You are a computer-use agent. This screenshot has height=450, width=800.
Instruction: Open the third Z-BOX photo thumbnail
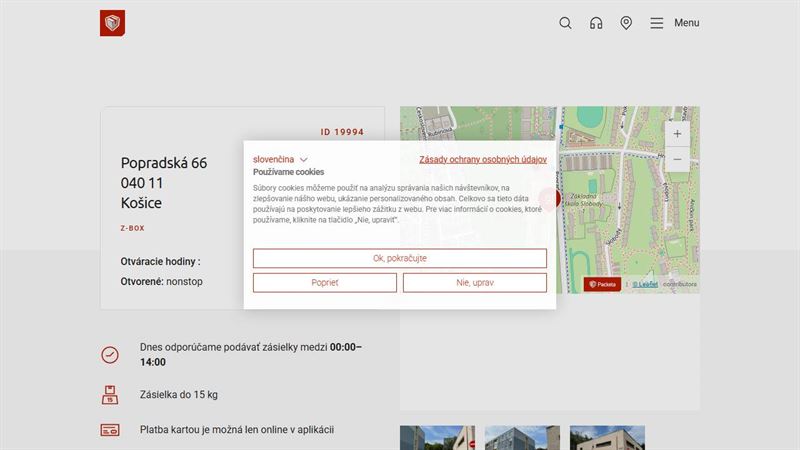tap(607, 438)
